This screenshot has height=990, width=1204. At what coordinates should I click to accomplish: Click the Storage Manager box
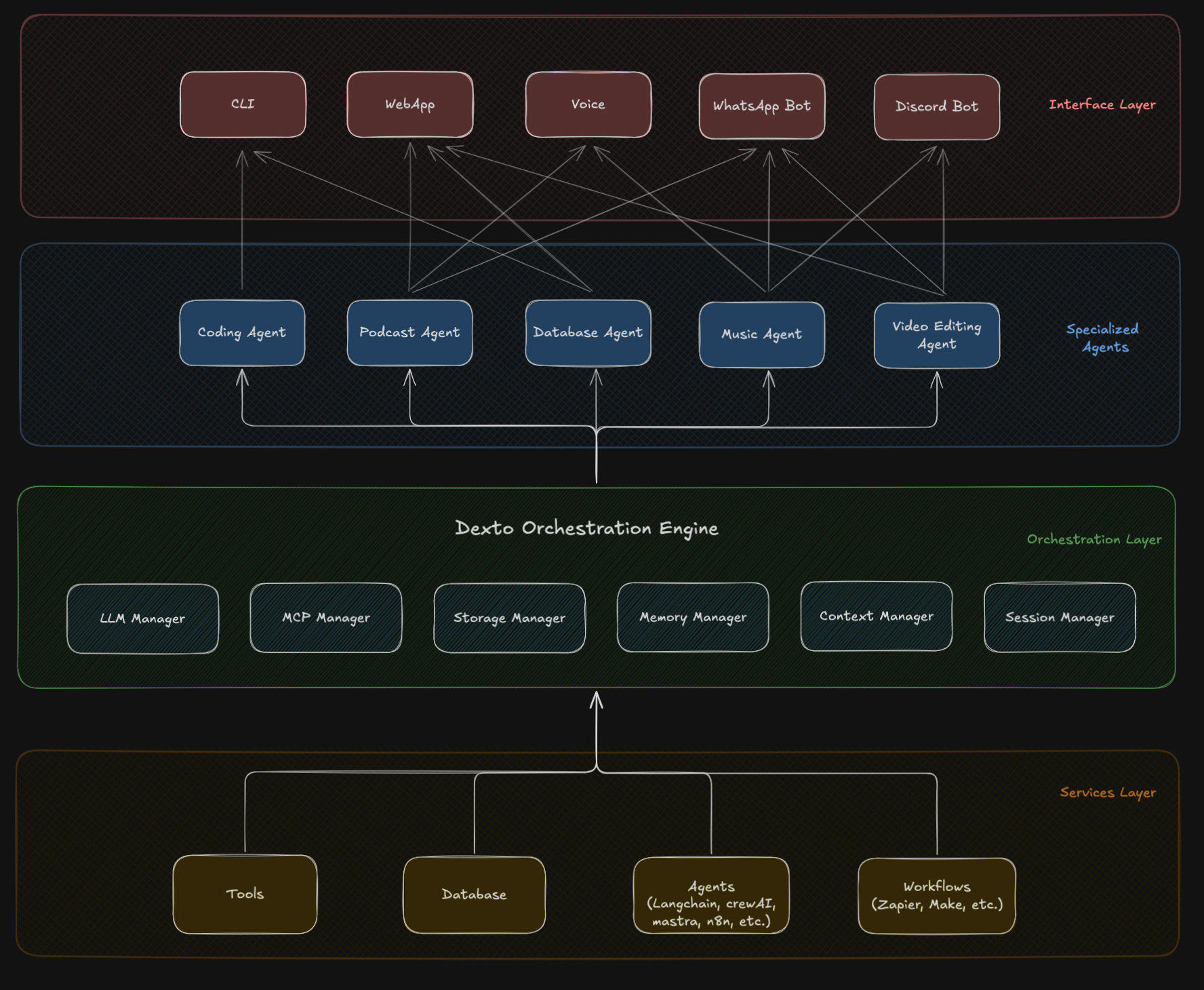click(509, 618)
